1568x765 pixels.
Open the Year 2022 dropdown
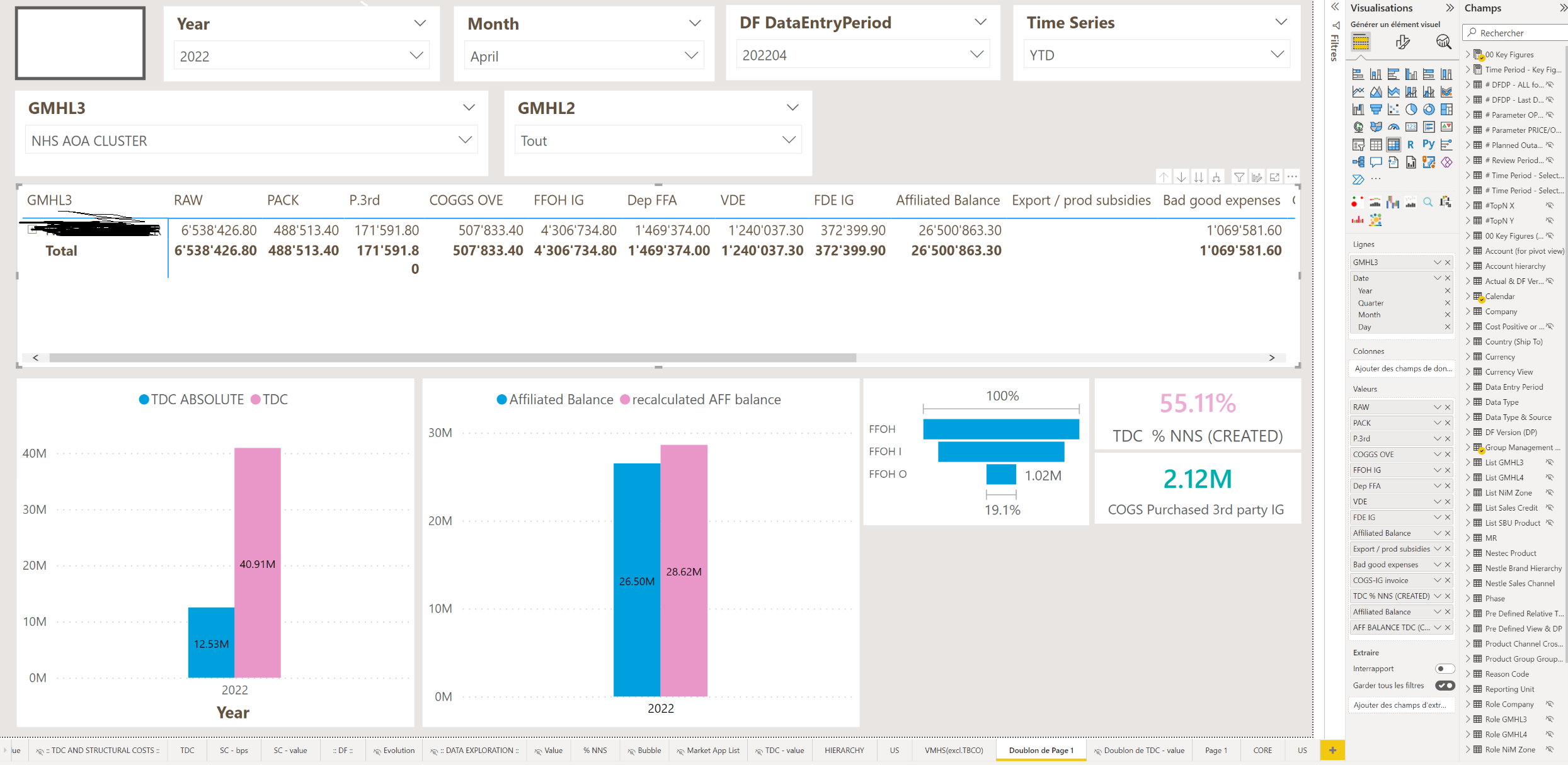click(301, 56)
